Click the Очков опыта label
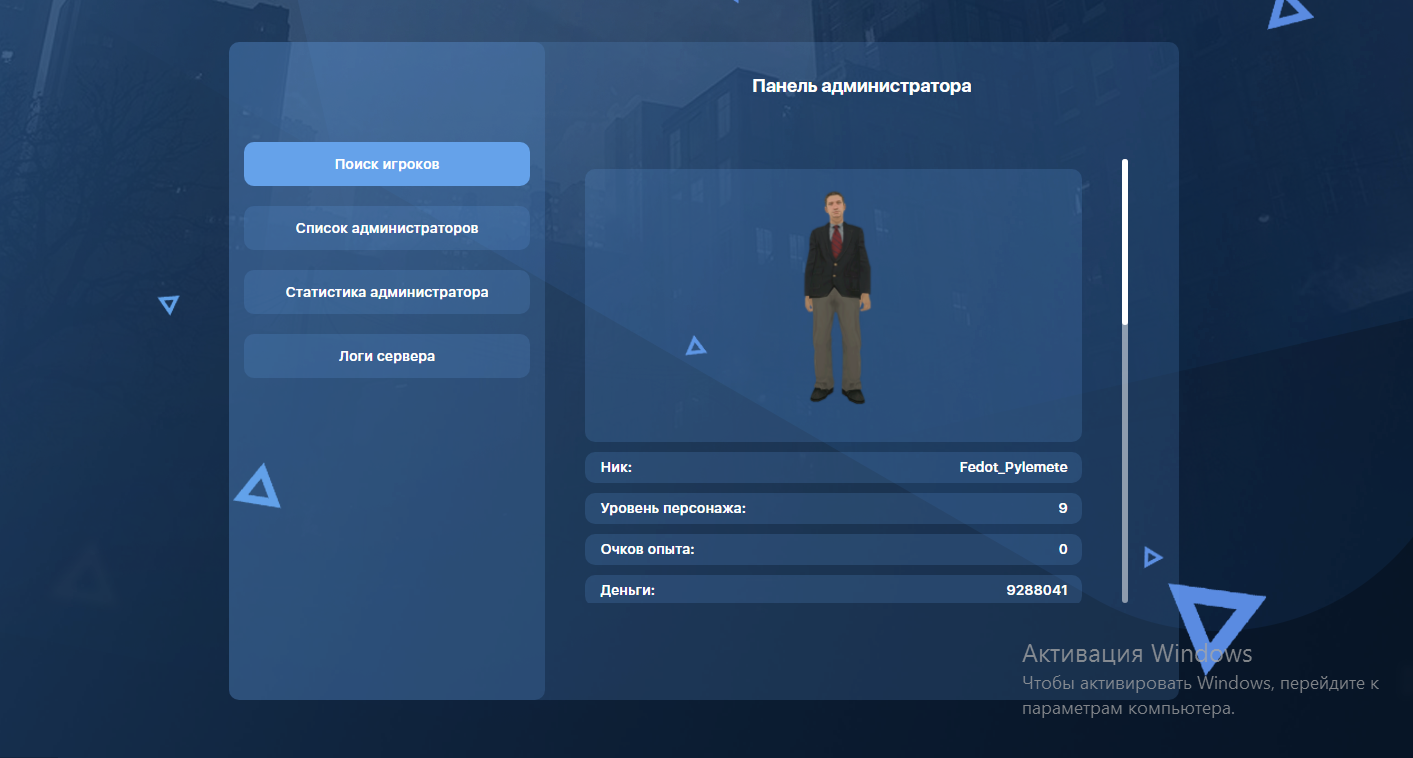 (x=647, y=549)
